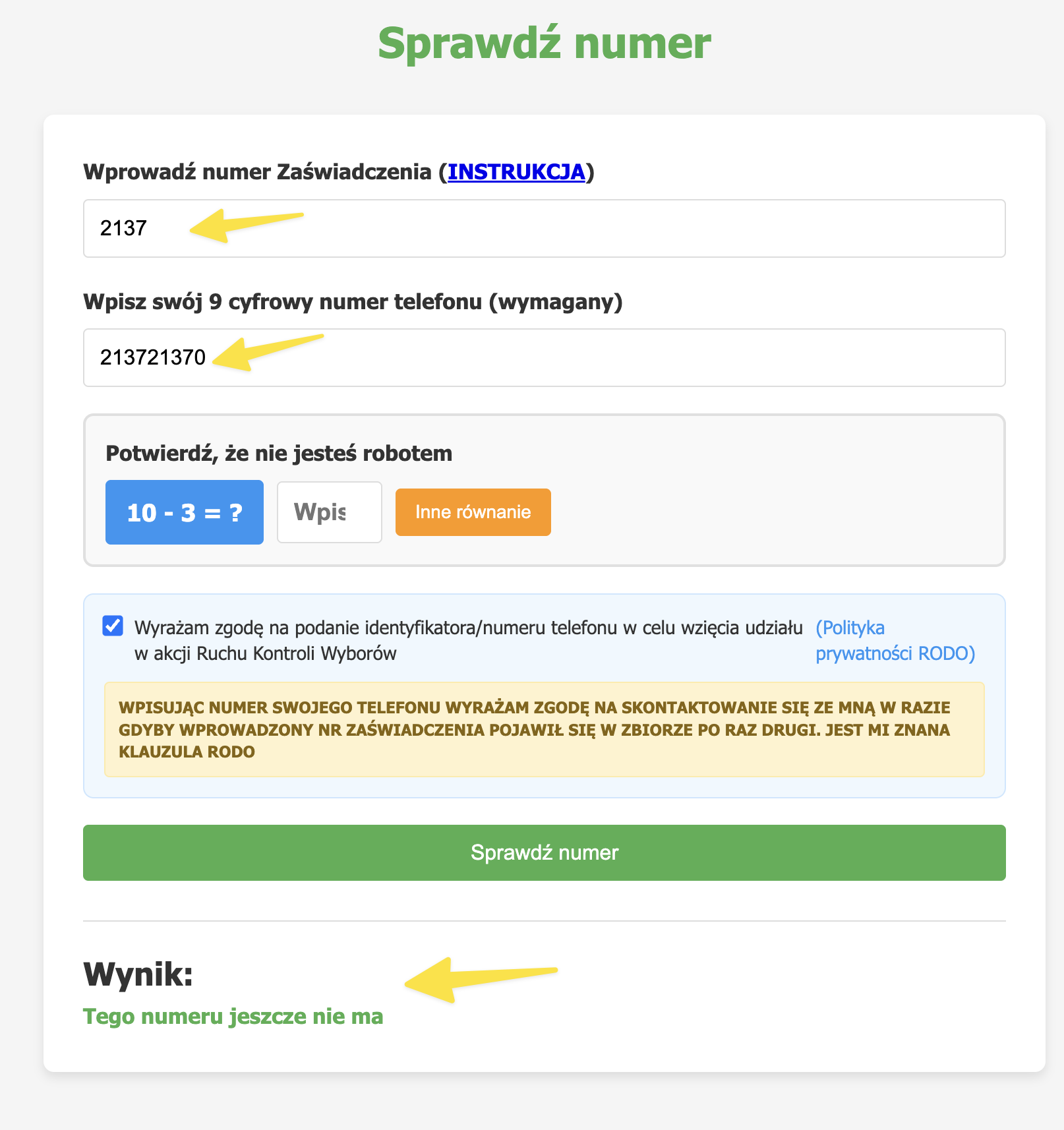Click the INSTRUKCJA link
This screenshot has height=1130, width=1064.
tap(516, 172)
